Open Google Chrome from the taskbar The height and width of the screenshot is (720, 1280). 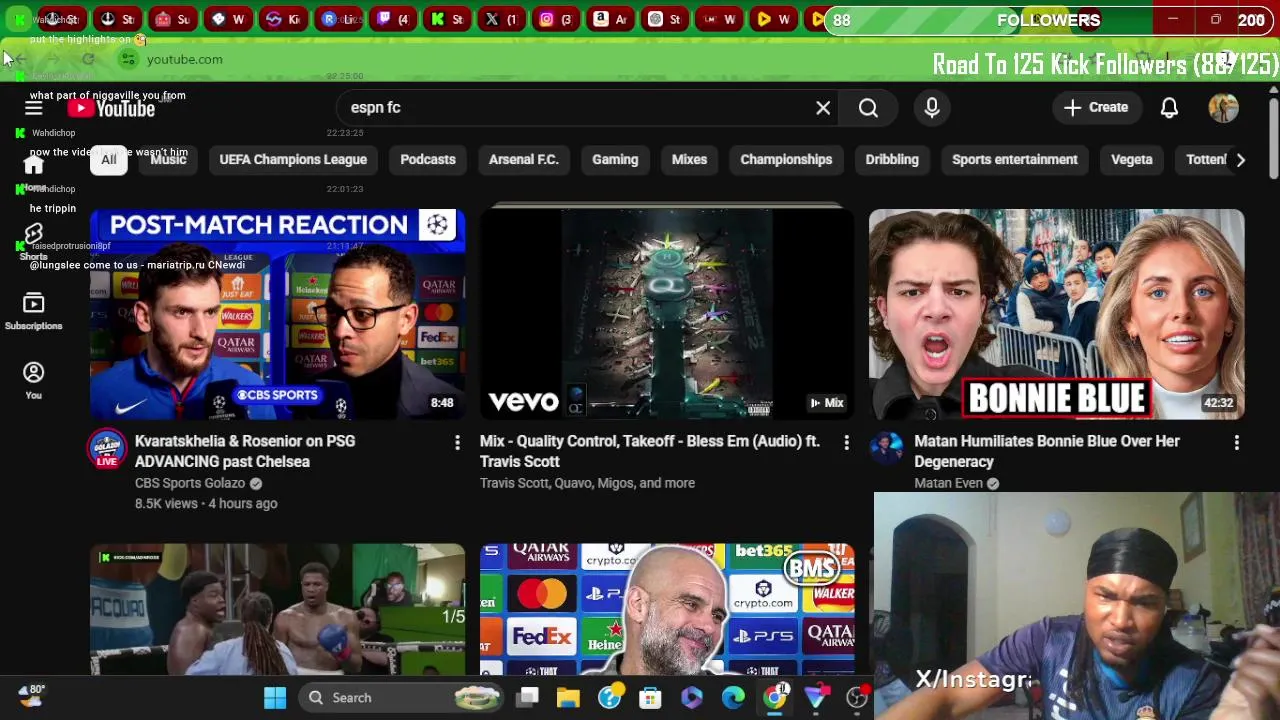(x=775, y=698)
